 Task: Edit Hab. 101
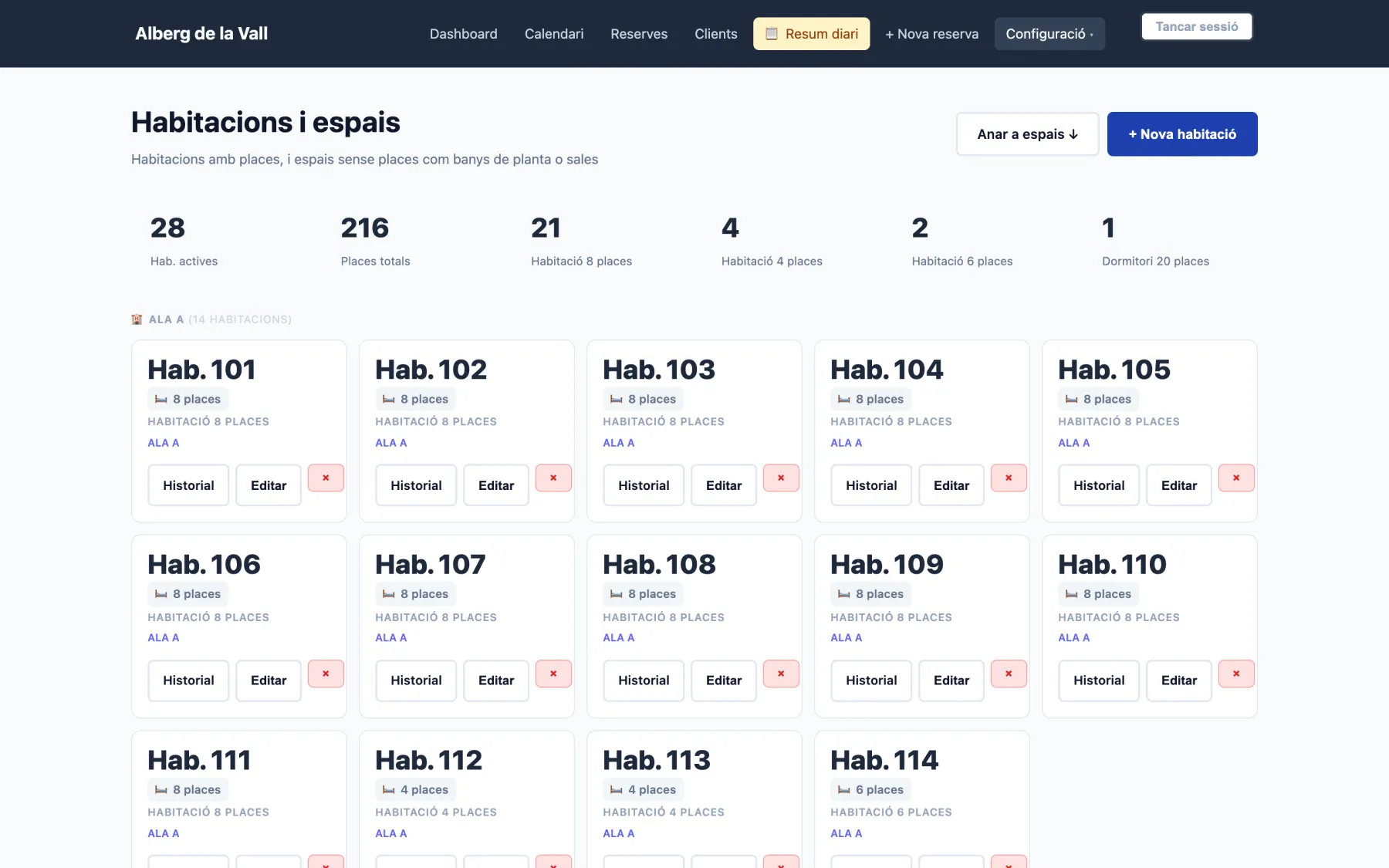(x=269, y=485)
